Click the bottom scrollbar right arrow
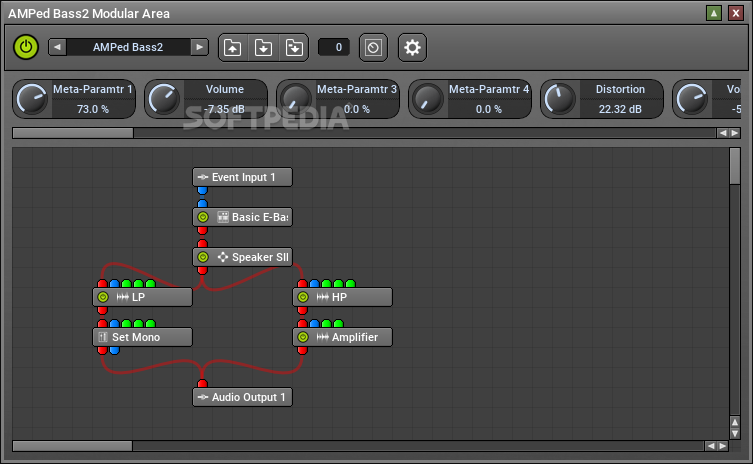The image size is (753, 464). point(723,446)
